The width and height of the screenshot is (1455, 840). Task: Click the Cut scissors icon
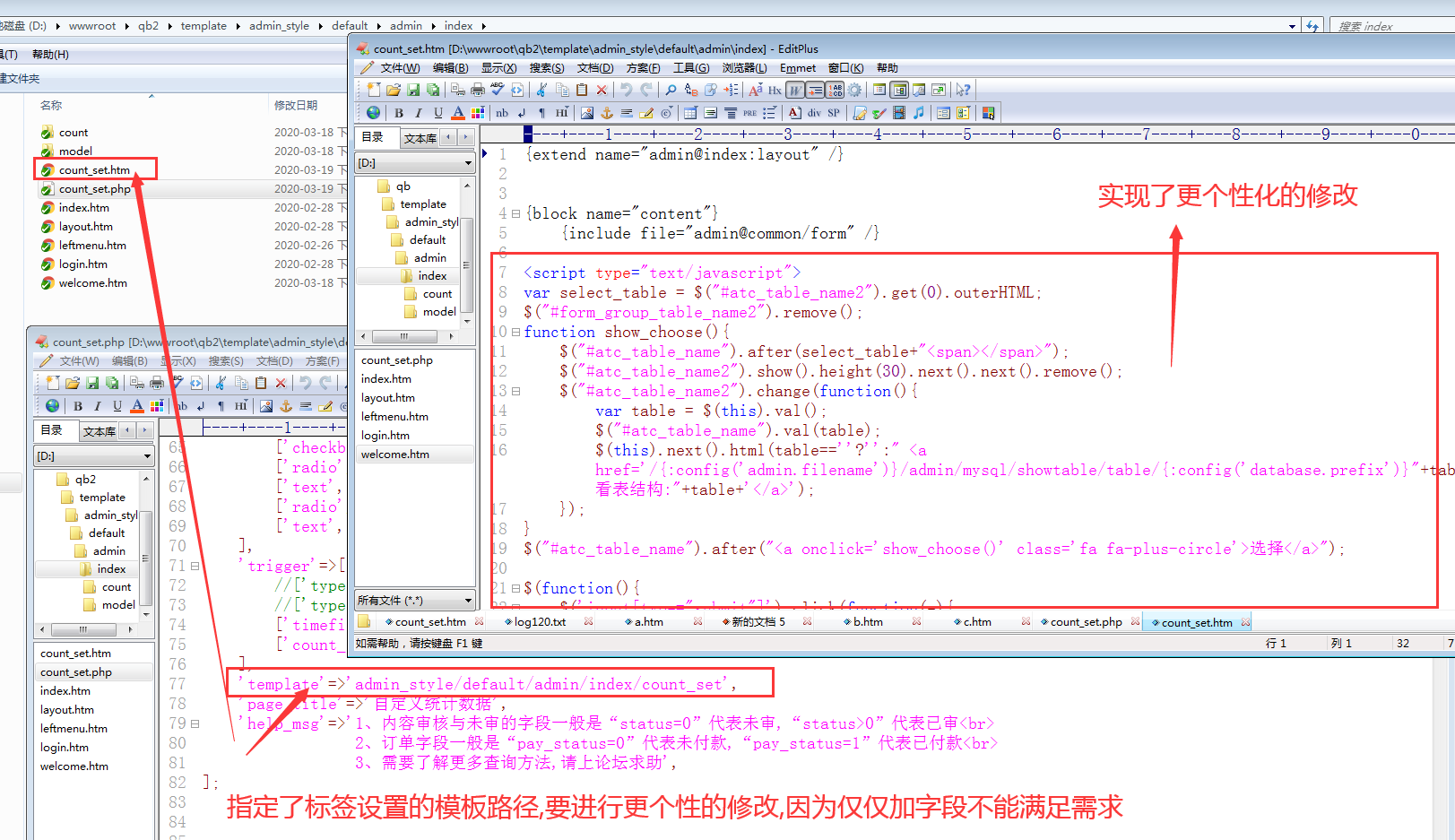[x=541, y=90]
